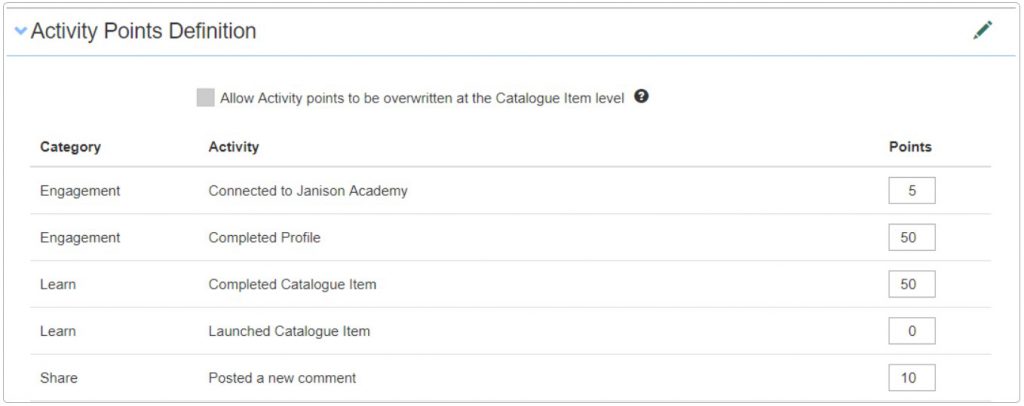Screen dimensions: 1024x406
Task: Click the pencil edit icon
Action: (982, 31)
